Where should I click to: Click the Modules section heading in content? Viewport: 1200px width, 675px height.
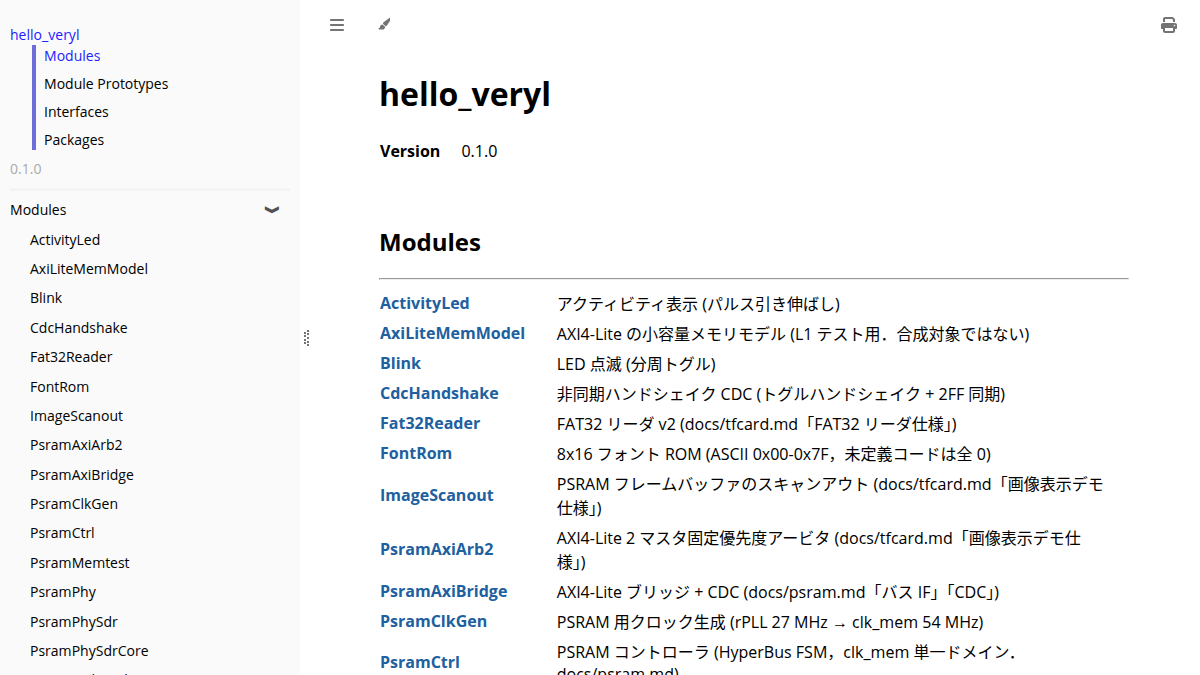tap(430, 242)
